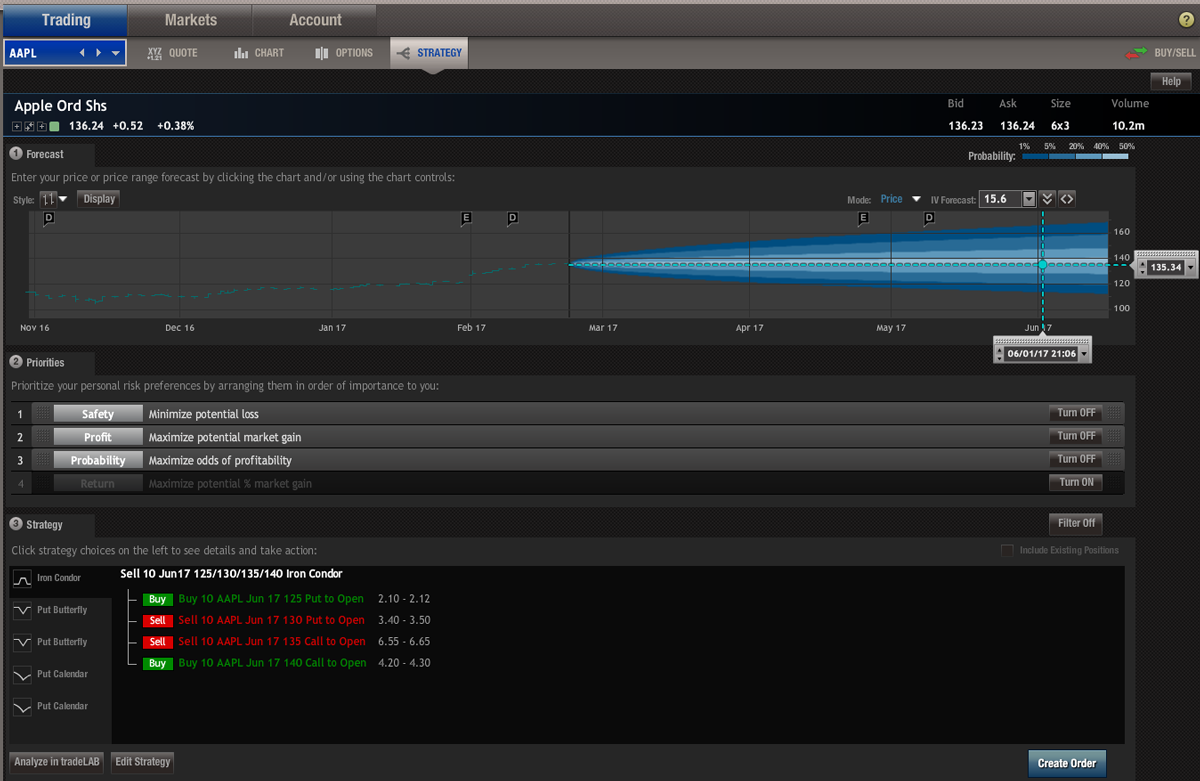Click the darkest blue probability legend swatch
This screenshot has width=1200, height=781.
click(1035, 157)
